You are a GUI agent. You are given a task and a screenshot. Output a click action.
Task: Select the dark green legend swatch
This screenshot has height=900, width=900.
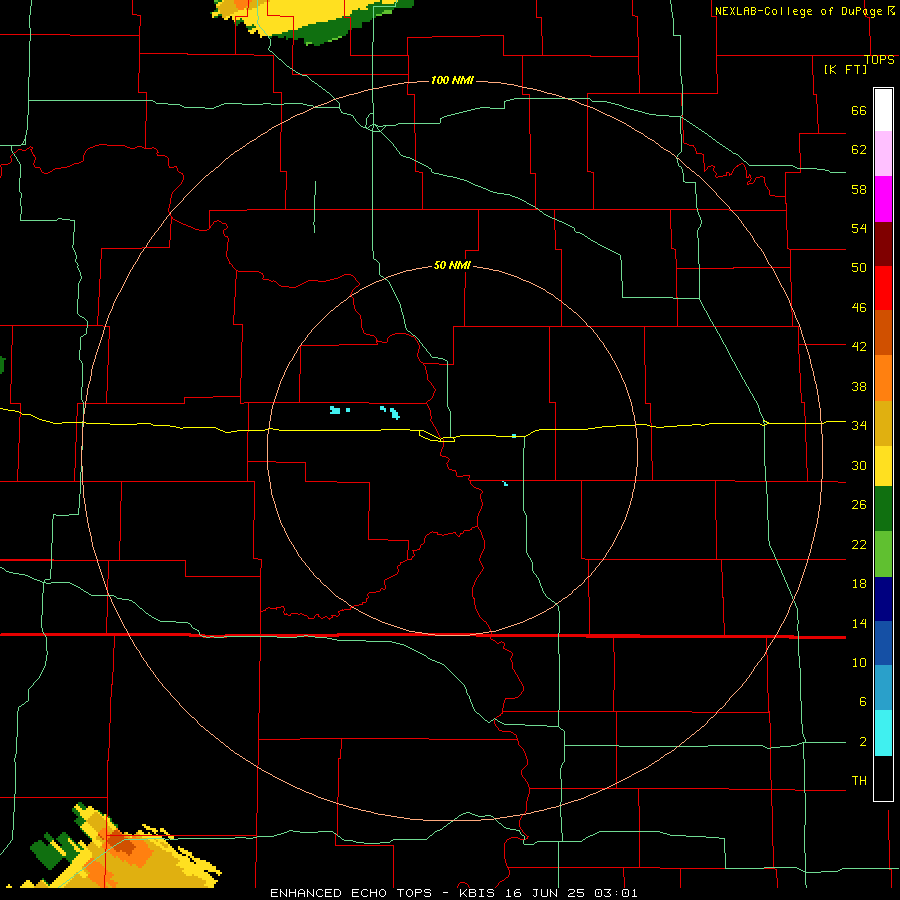(x=883, y=509)
